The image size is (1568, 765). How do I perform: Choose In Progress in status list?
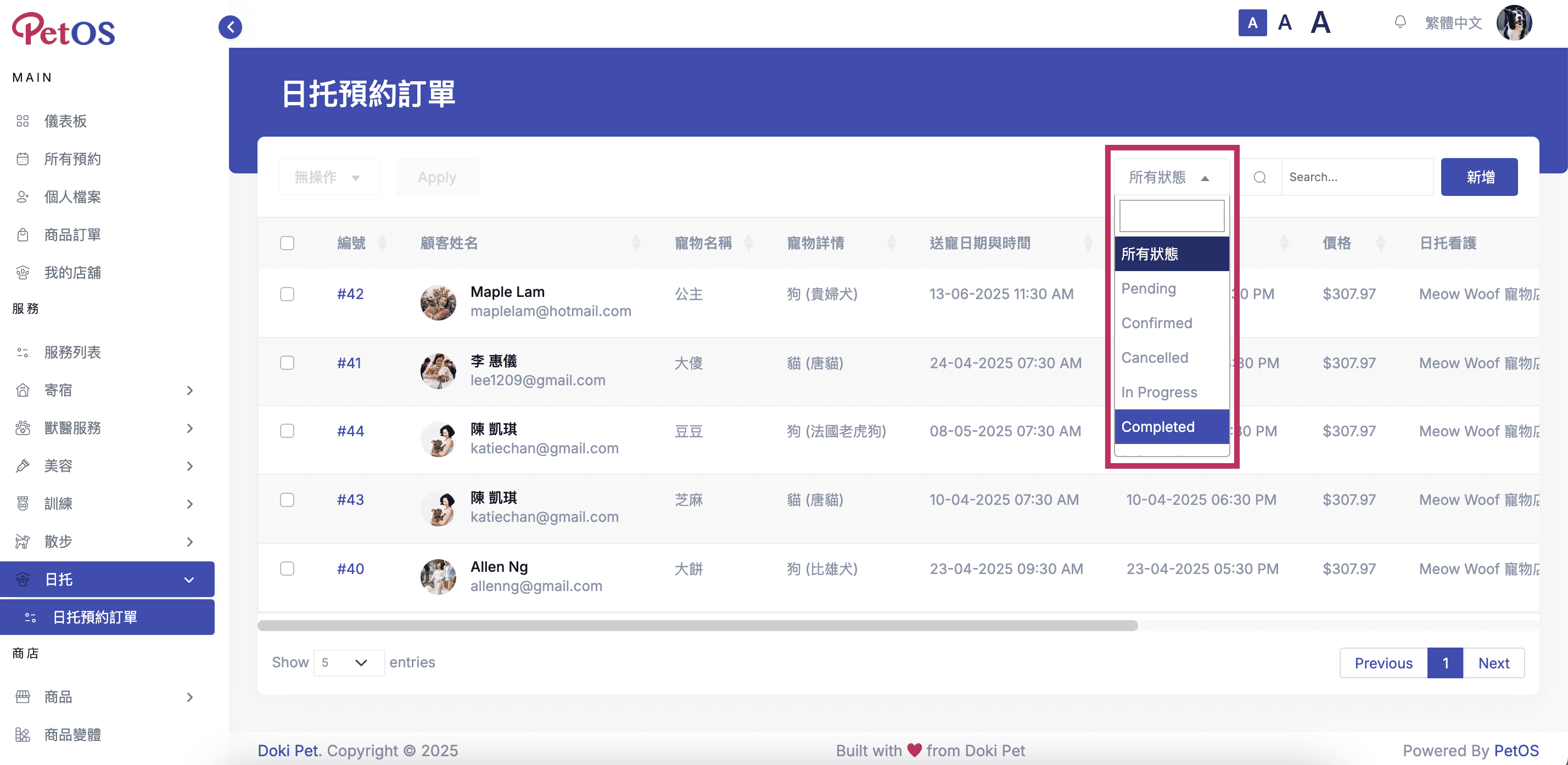pos(1172,392)
